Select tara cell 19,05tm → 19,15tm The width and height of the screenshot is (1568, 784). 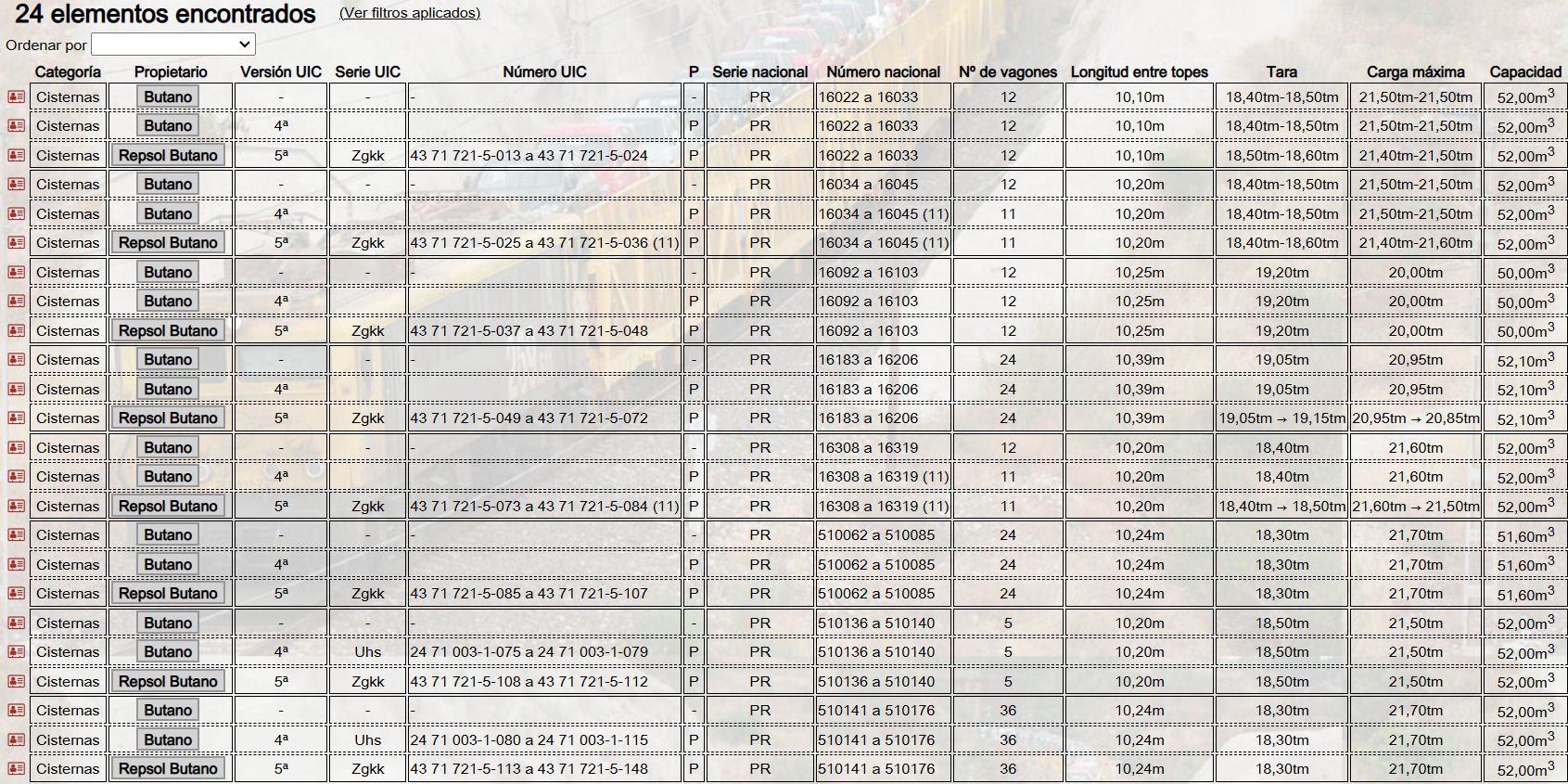1281,418
